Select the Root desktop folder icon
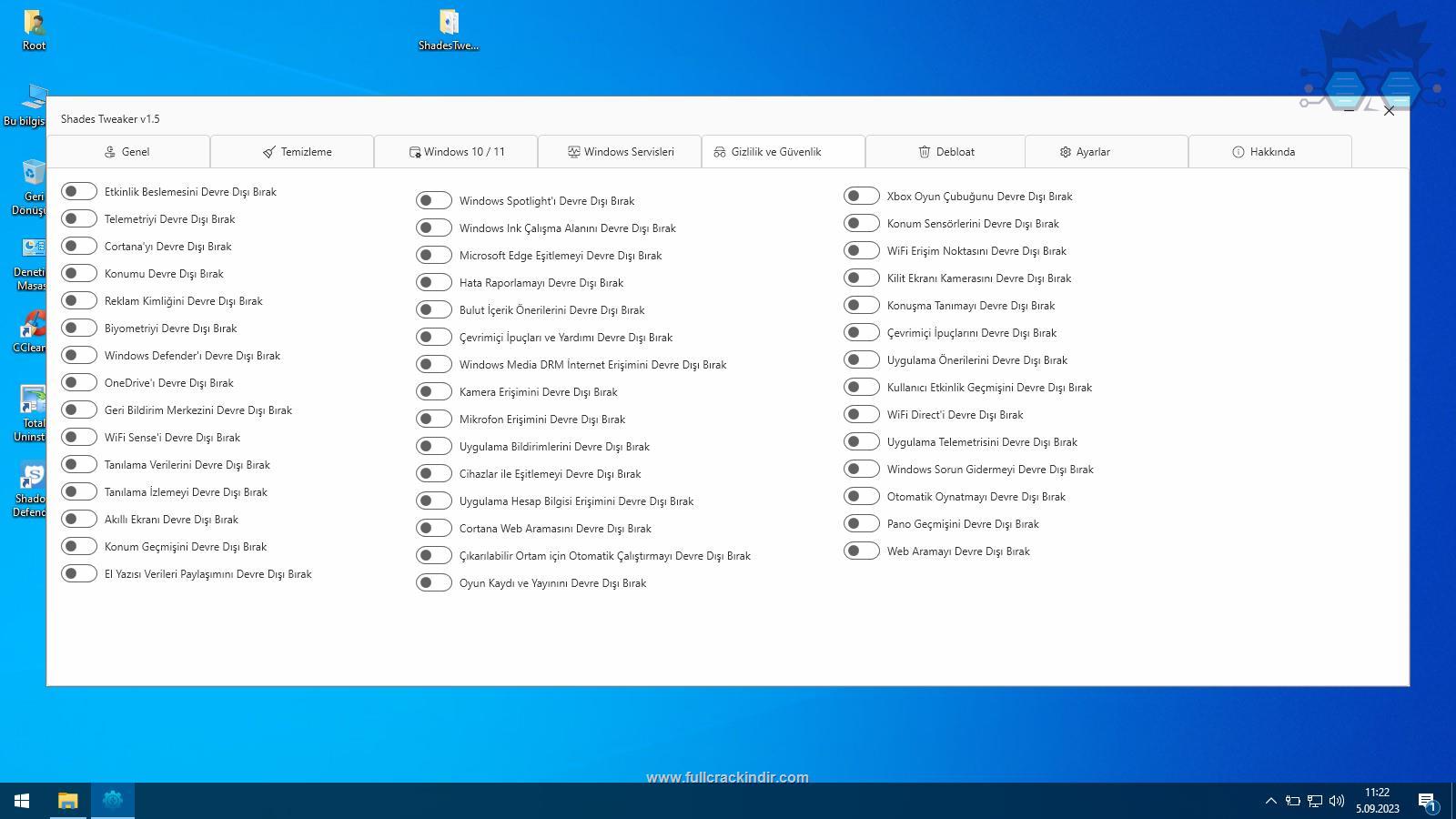Screen dimensions: 1456x819 point(34,30)
